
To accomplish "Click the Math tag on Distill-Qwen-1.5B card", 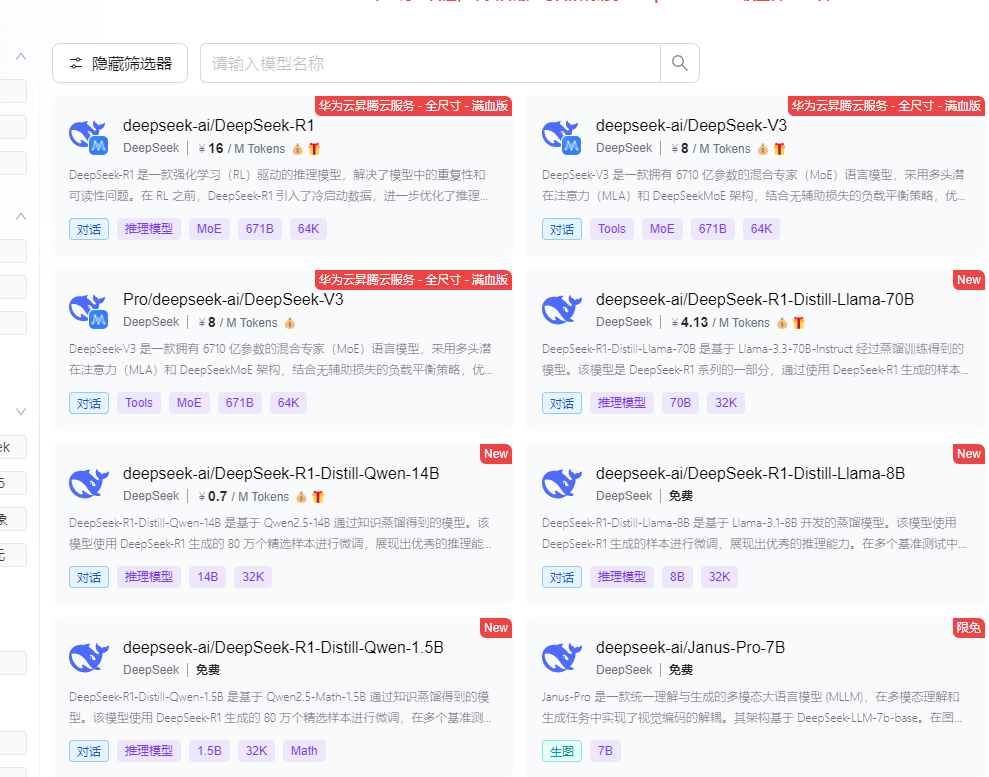I will coord(305,751).
